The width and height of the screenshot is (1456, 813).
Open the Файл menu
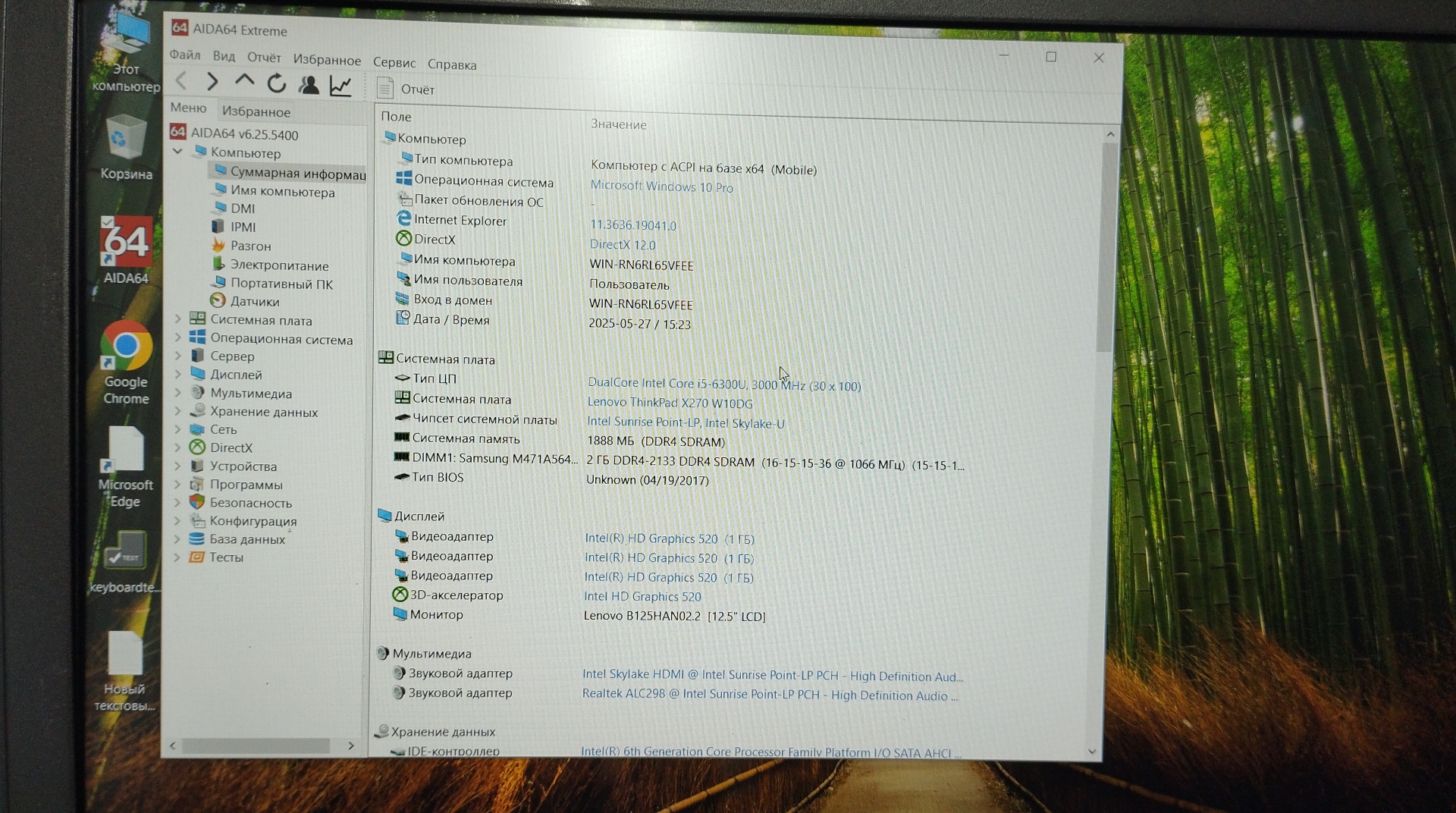pyautogui.click(x=184, y=55)
